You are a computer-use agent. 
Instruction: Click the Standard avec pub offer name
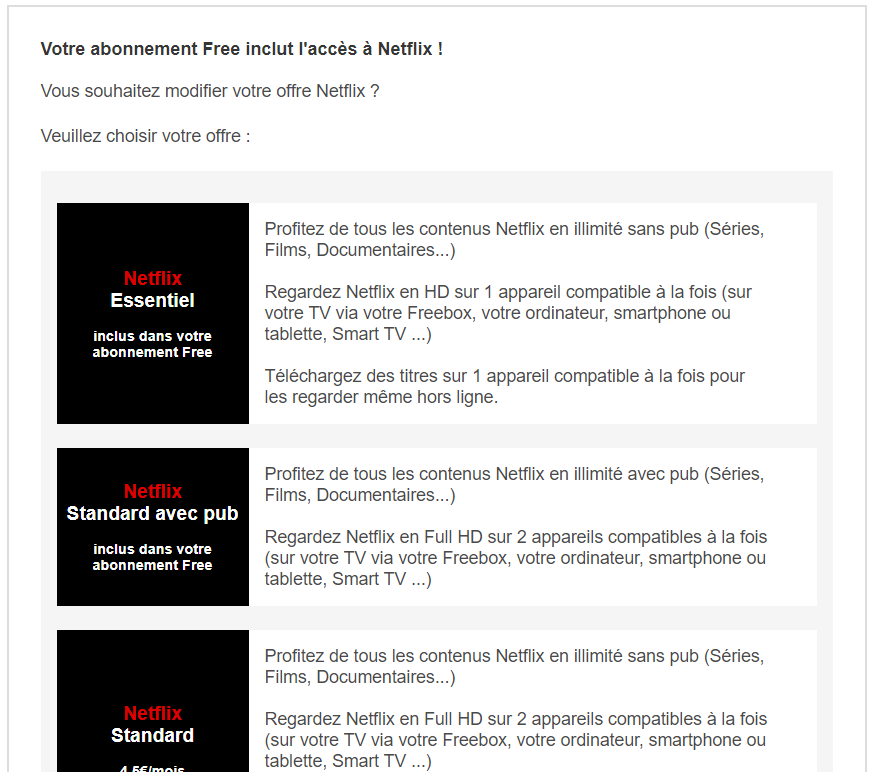[152, 514]
